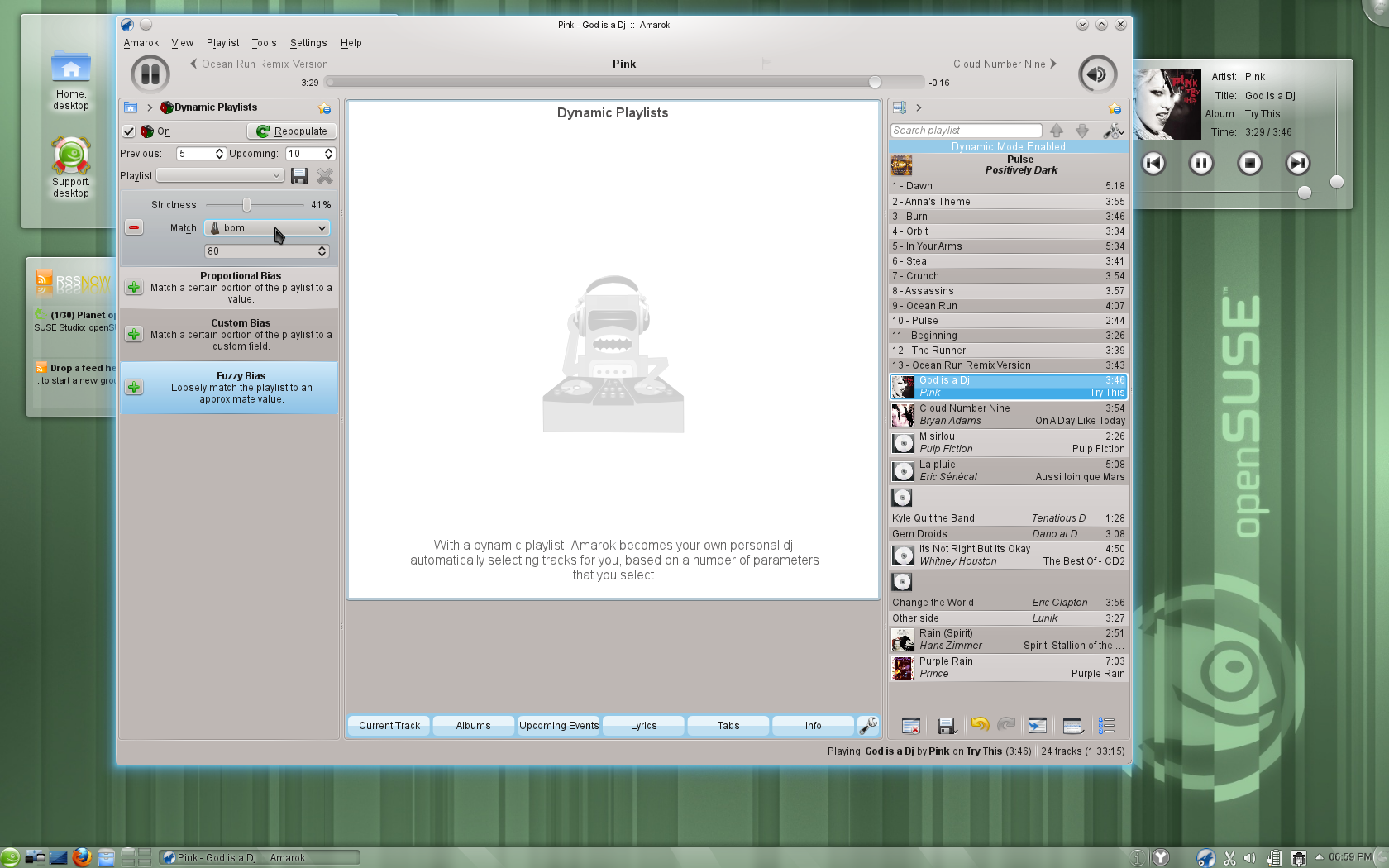Open the Home desktop folder icon
This screenshot has height=868, width=1389.
(x=71, y=79)
